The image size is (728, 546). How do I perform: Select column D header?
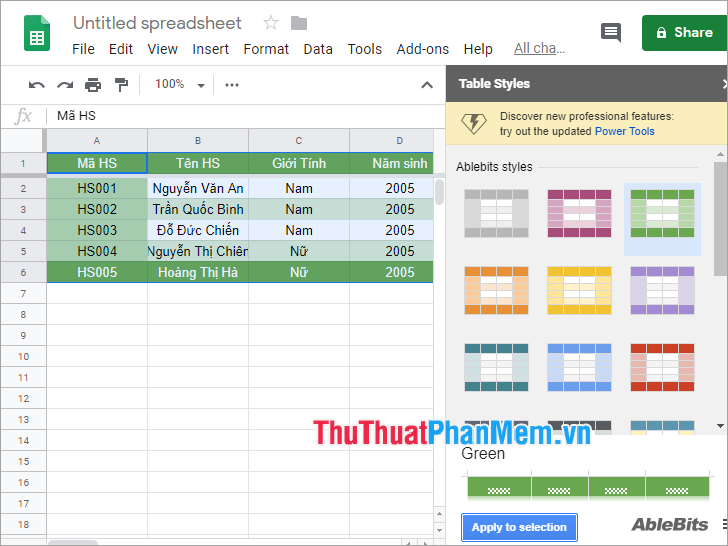point(391,141)
